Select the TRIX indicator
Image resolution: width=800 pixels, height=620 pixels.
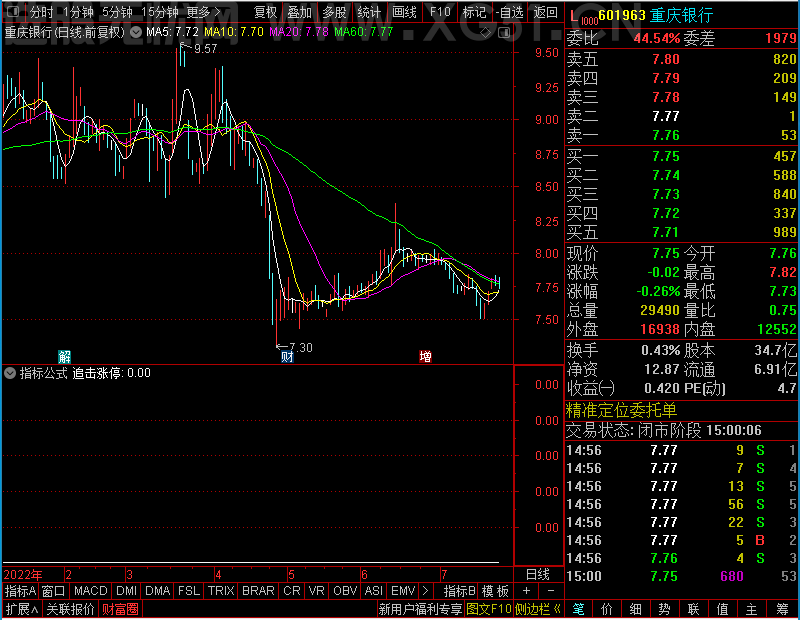[x=221, y=591]
